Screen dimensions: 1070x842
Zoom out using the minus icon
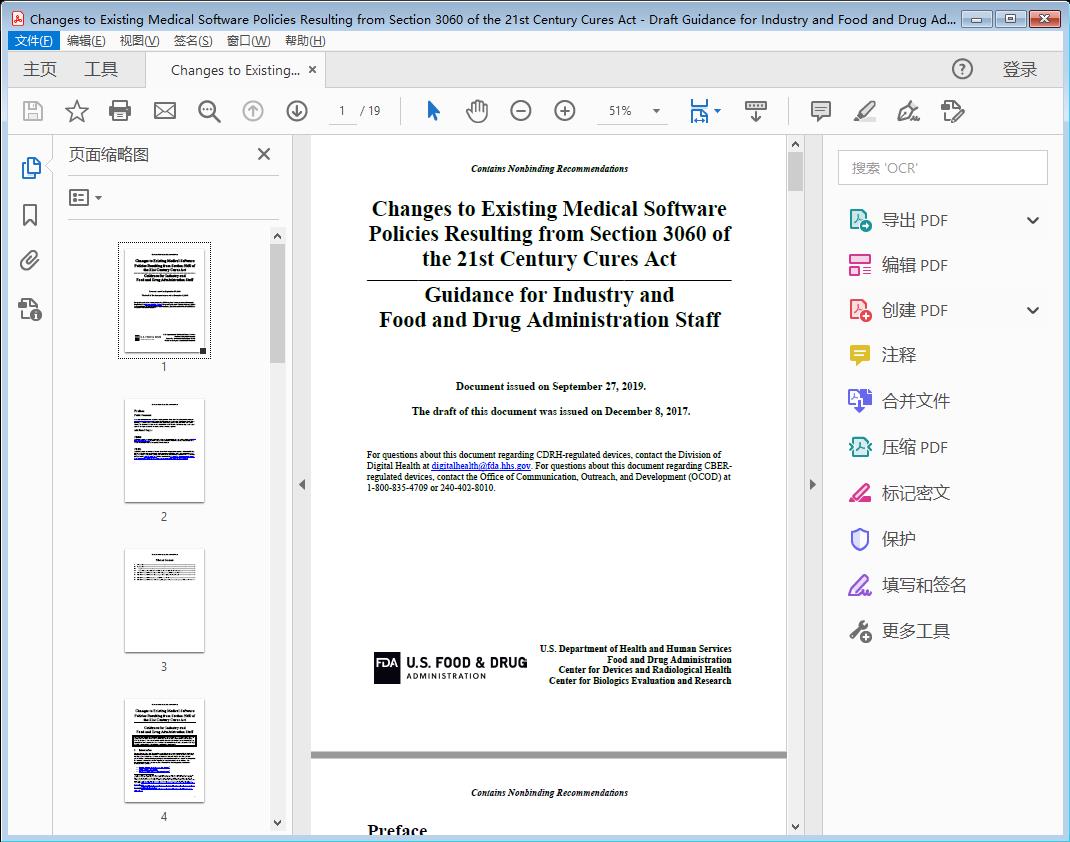tap(520, 111)
